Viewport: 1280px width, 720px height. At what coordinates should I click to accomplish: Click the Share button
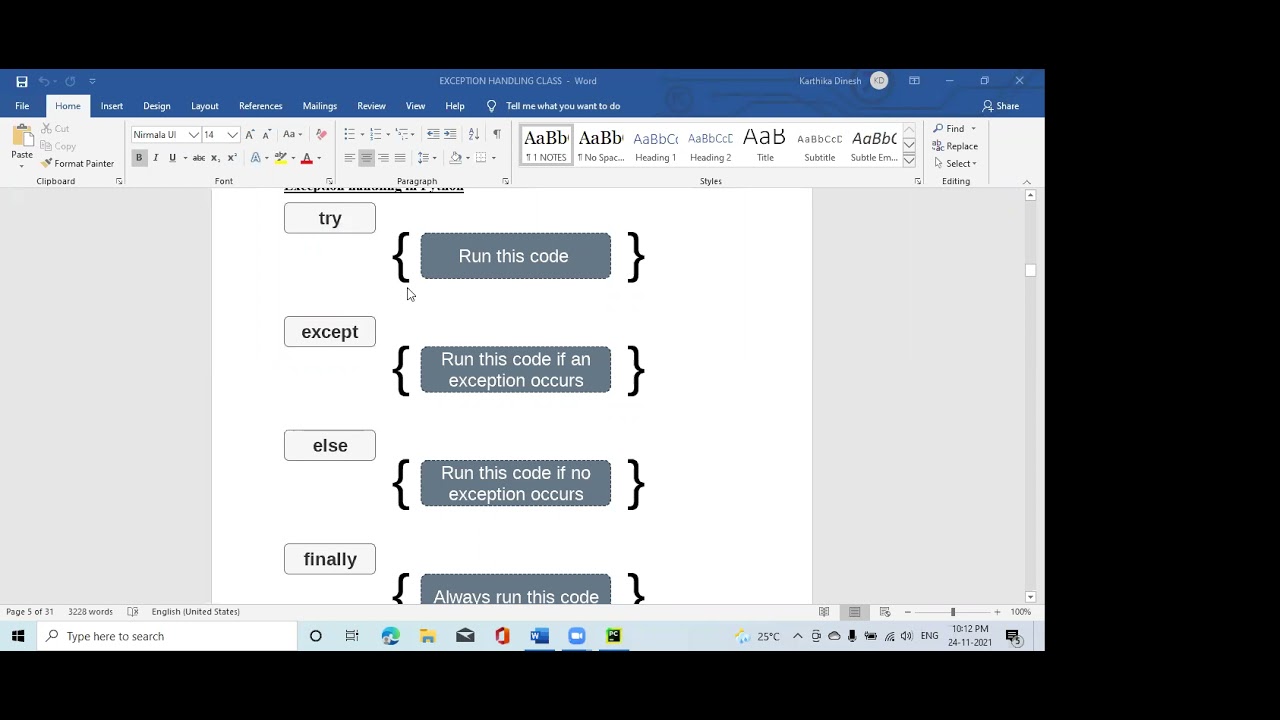point(1001,106)
